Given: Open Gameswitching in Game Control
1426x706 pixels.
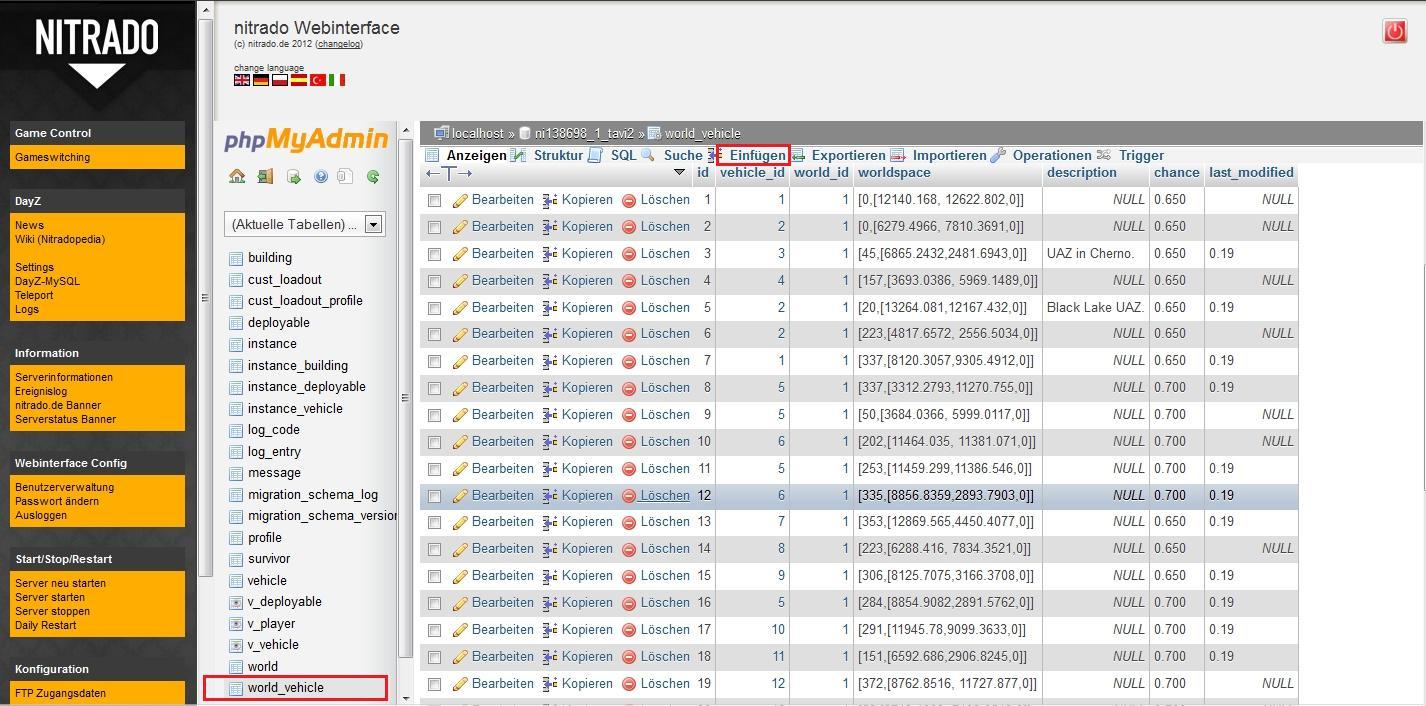Looking at the screenshot, I should click(x=52, y=157).
